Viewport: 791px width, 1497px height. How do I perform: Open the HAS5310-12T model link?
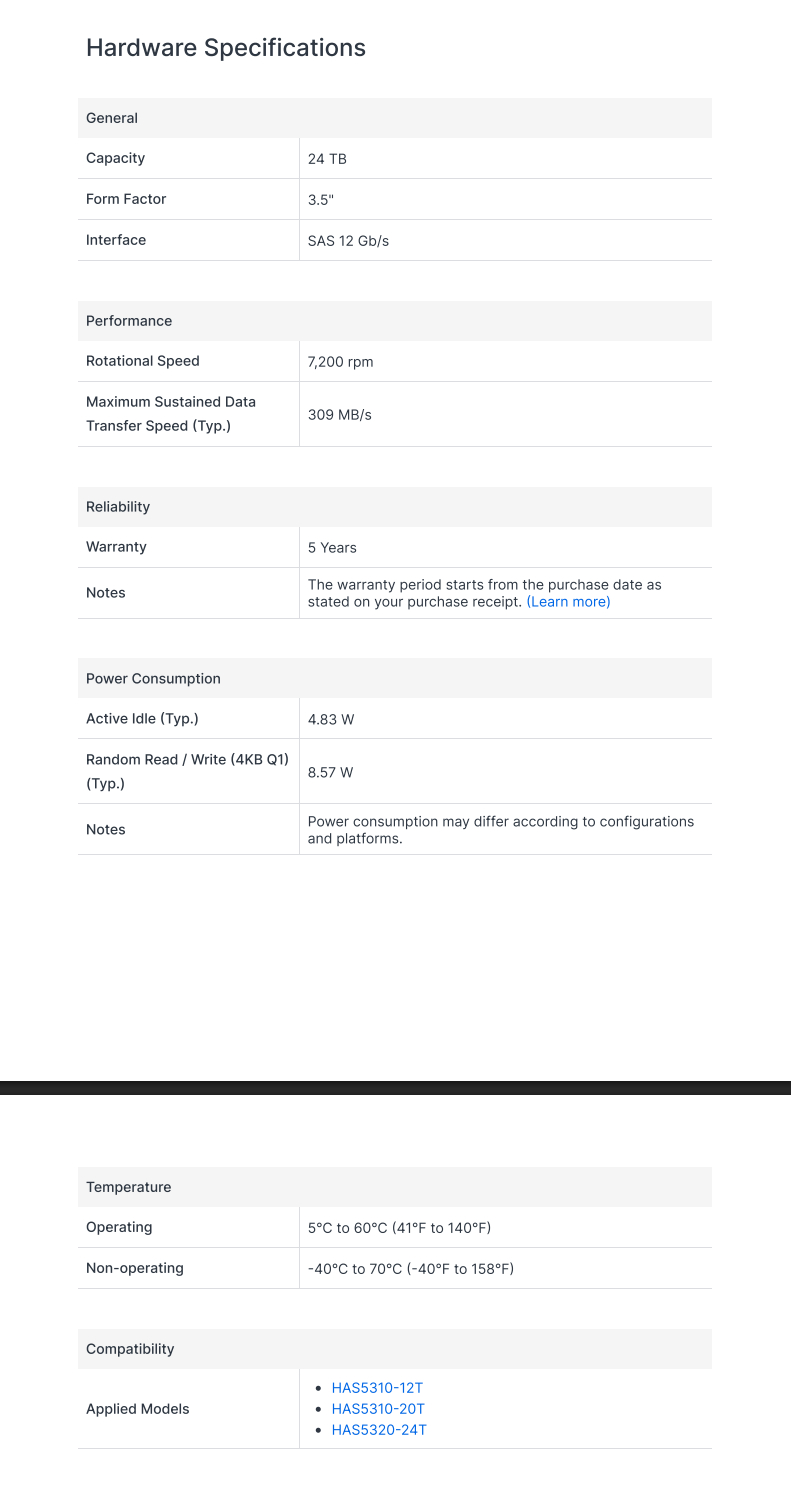coord(377,1388)
